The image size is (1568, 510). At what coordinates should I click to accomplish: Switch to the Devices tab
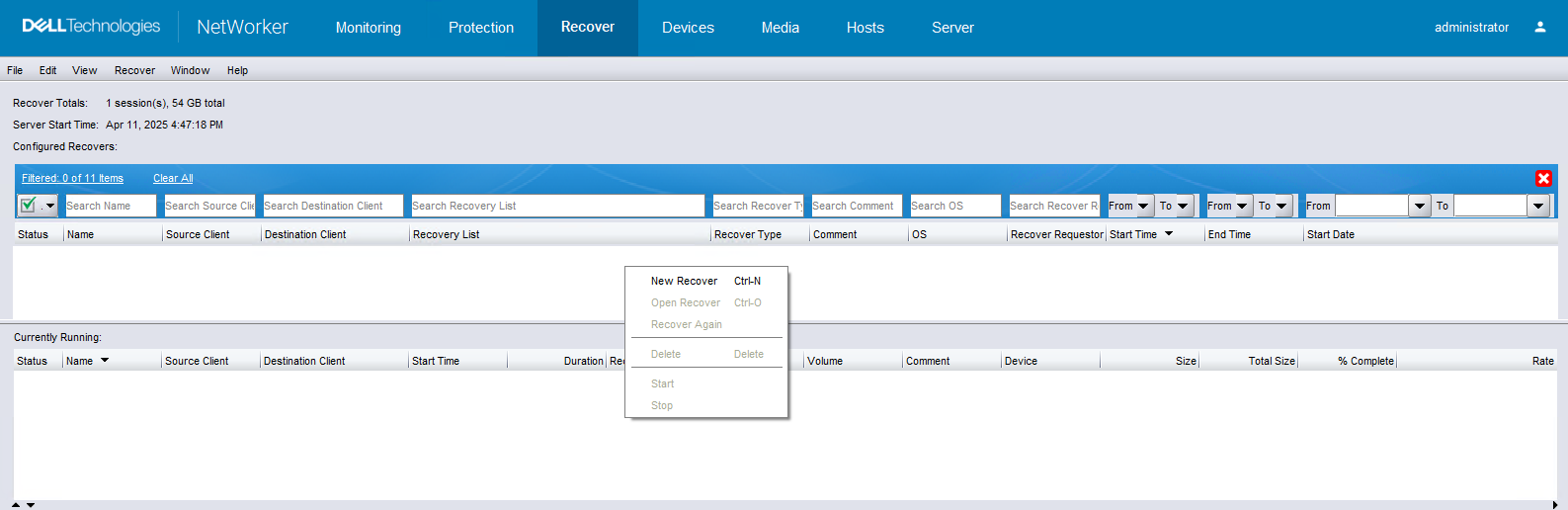pos(688,28)
